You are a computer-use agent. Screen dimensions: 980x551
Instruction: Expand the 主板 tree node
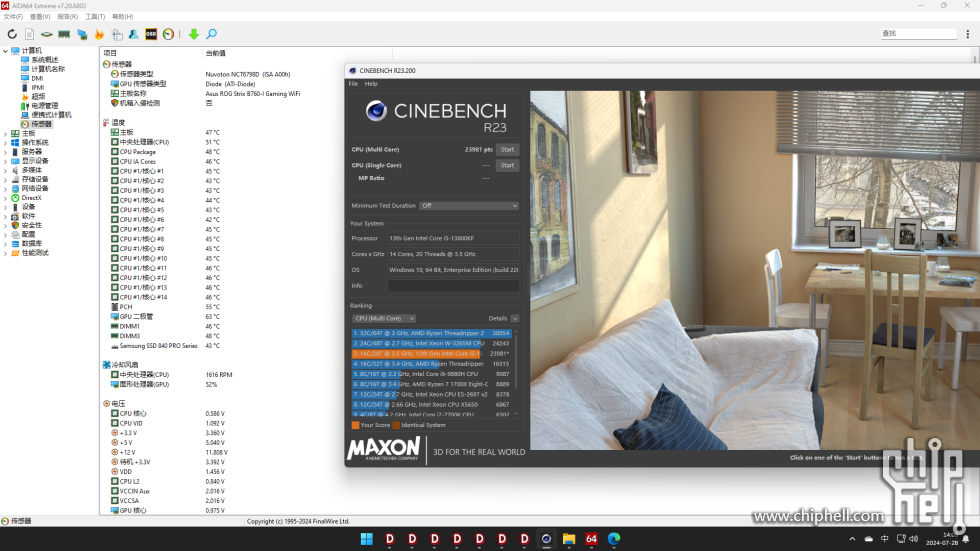click(x=6, y=134)
